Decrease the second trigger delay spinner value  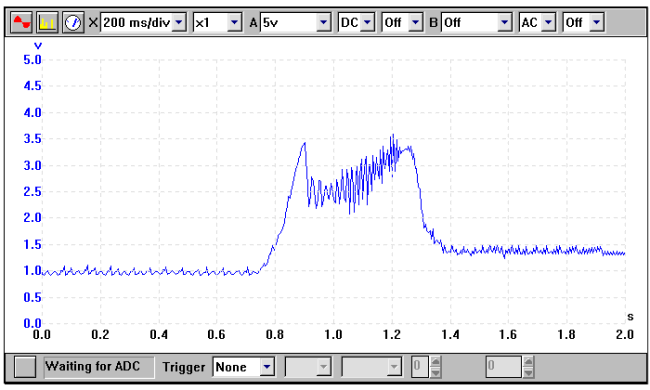point(528,372)
